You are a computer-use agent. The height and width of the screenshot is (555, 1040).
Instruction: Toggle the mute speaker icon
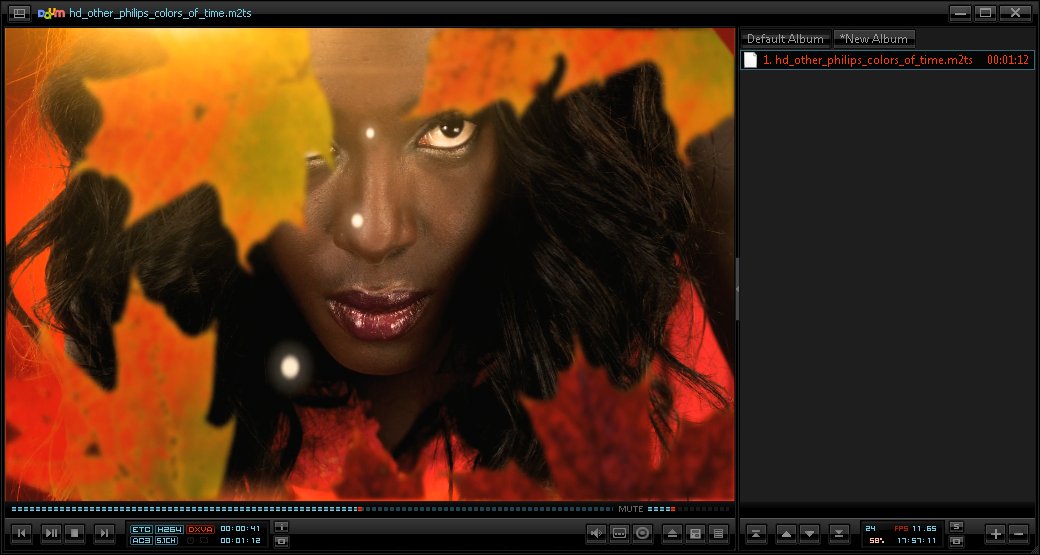coord(597,534)
